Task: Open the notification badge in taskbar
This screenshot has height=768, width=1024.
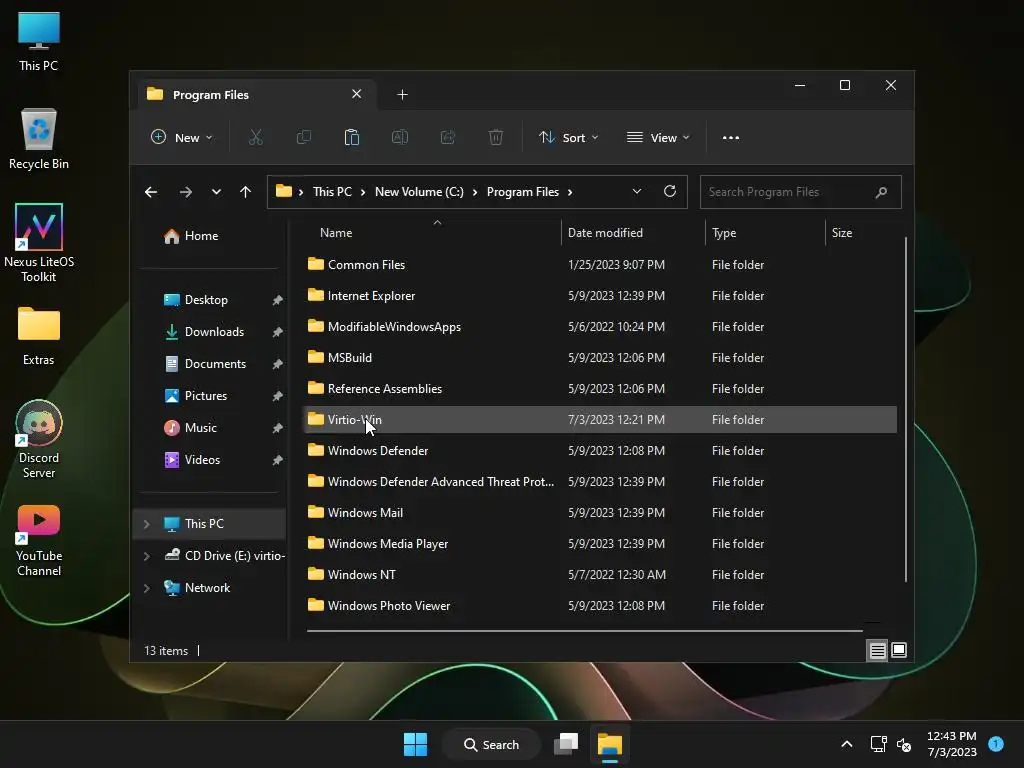Action: (x=996, y=743)
